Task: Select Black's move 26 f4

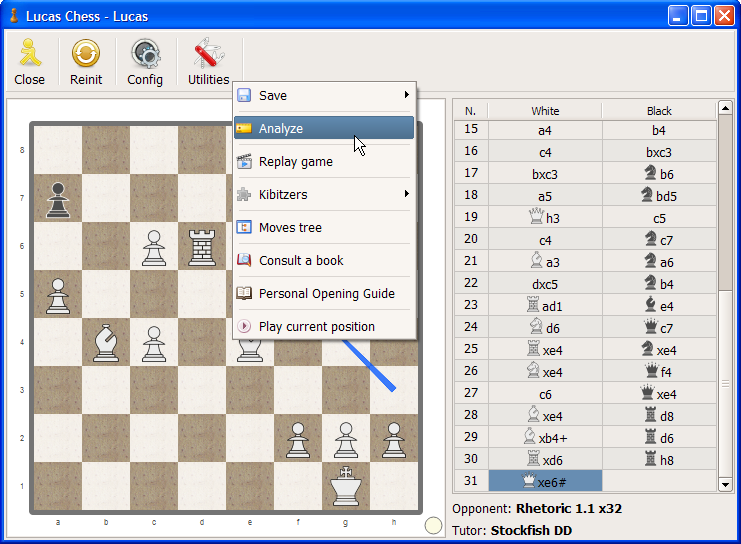Action: pyautogui.click(x=659, y=371)
